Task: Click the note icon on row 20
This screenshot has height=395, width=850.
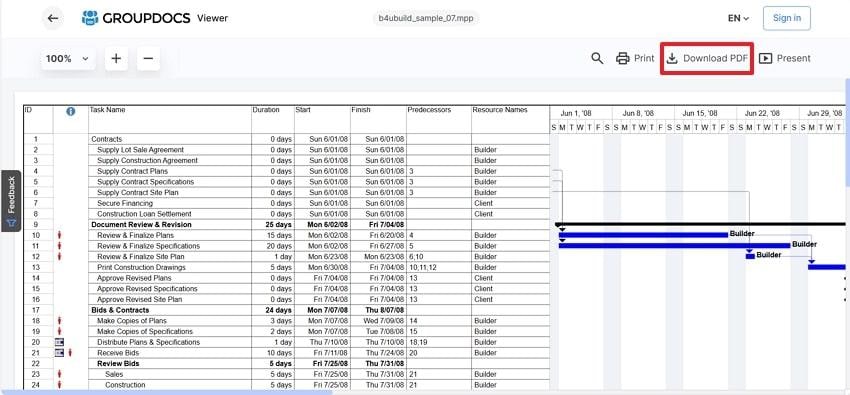Action: (60, 342)
